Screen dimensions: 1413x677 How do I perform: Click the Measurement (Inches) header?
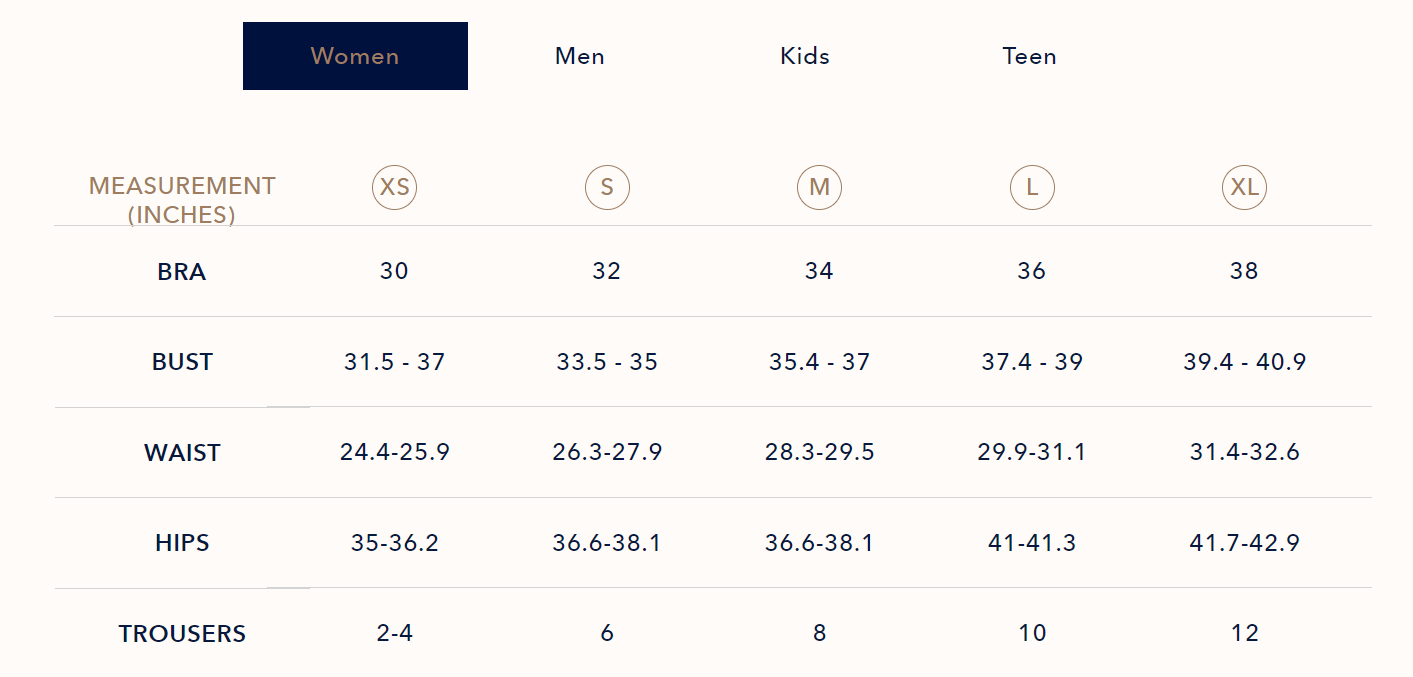(182, 200)
